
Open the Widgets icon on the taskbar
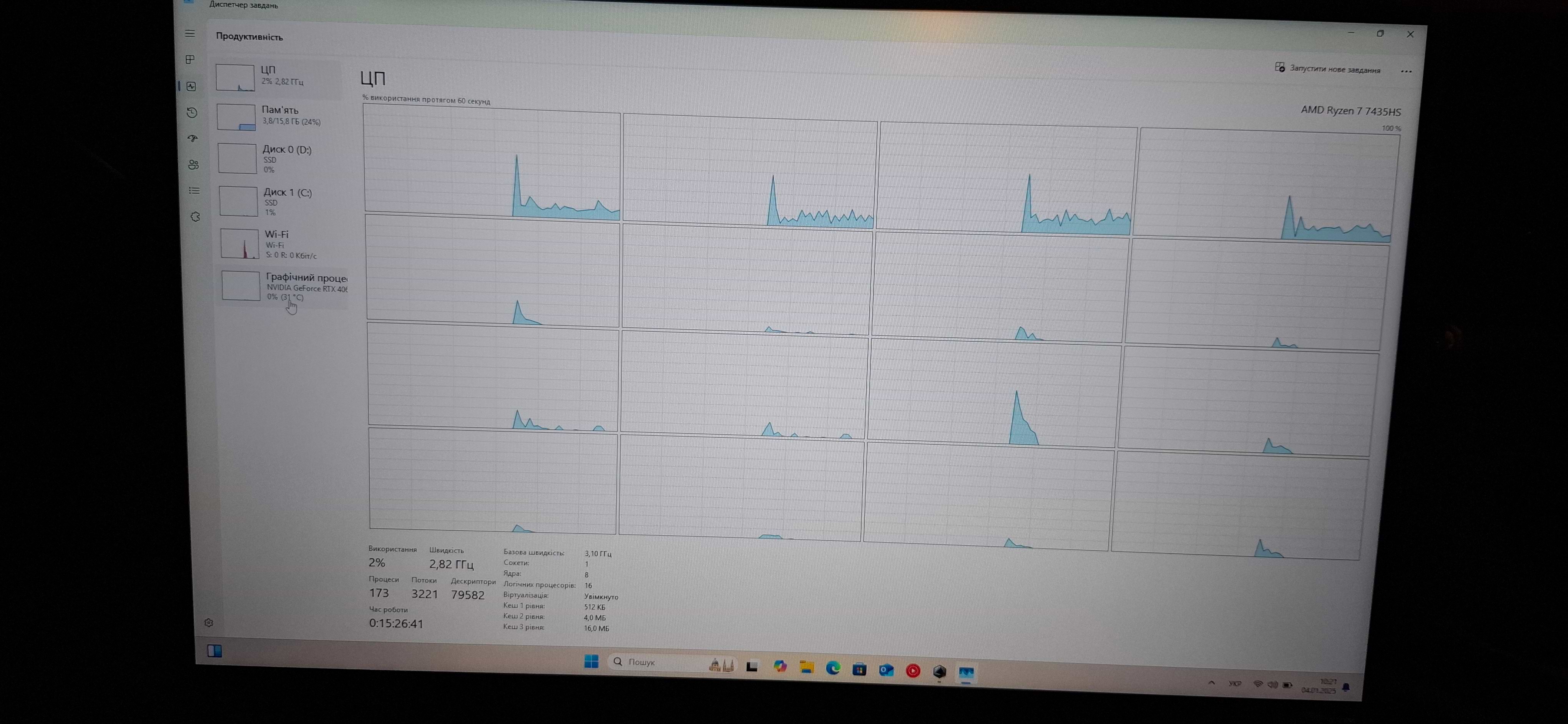coord(214,652)
